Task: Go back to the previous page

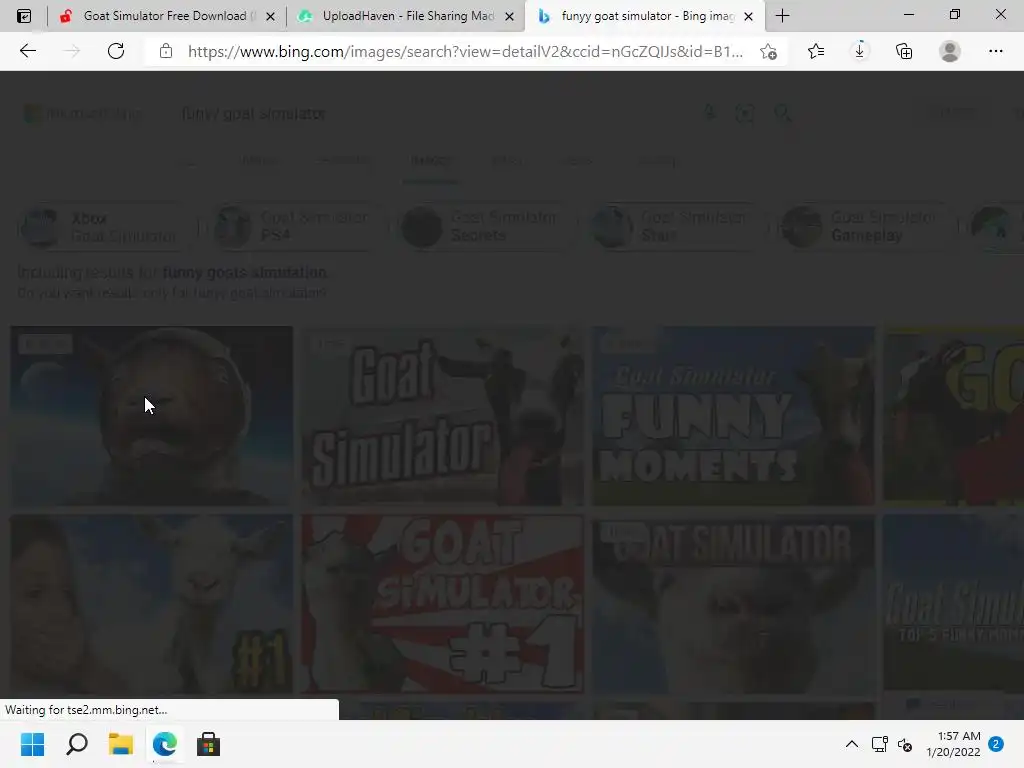Action: (27, 51)
